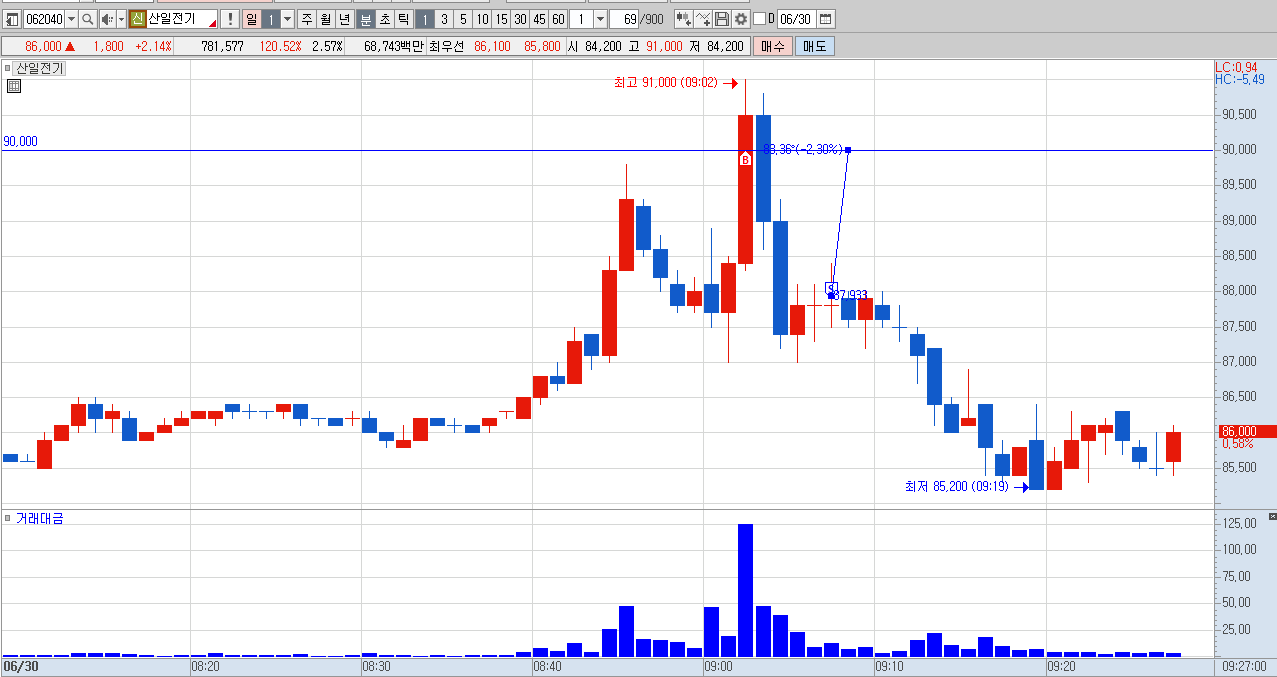This screenshot has width=1277, height=677.
Task: Click the add candlestick chart icon
Action: [x=684, y=19]
